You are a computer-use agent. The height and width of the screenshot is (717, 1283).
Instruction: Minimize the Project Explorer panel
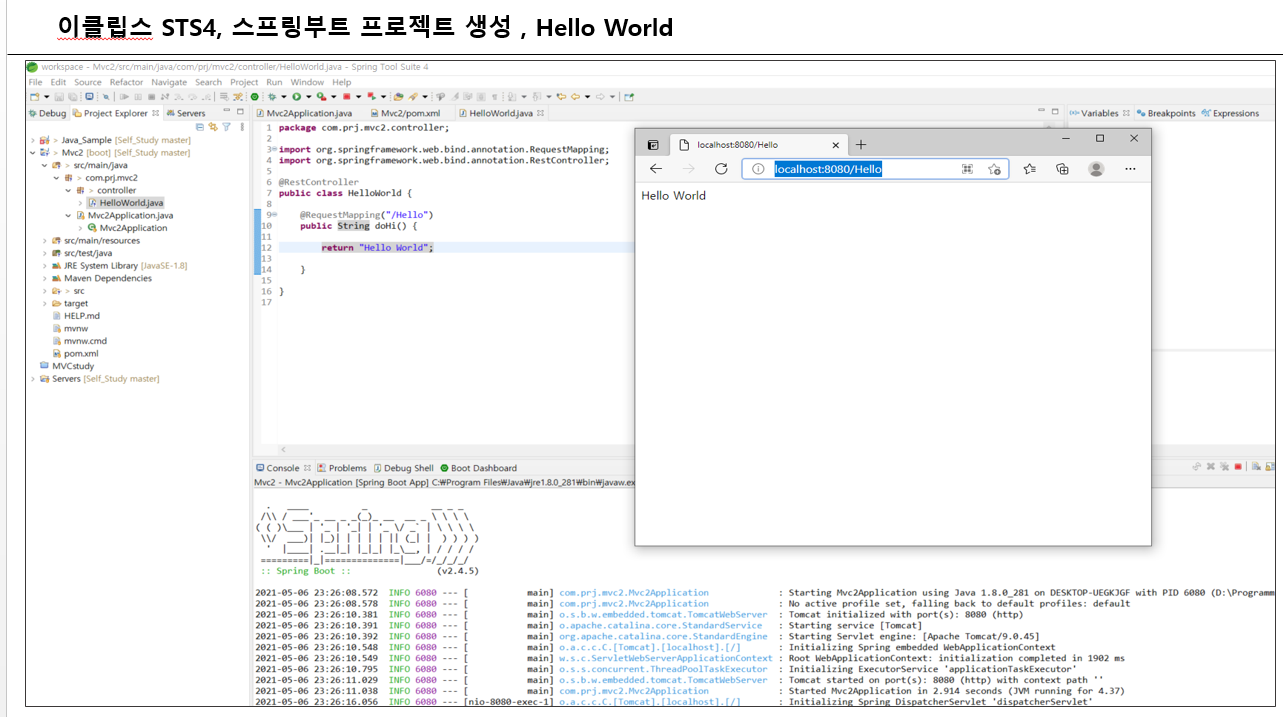point(227,110)
